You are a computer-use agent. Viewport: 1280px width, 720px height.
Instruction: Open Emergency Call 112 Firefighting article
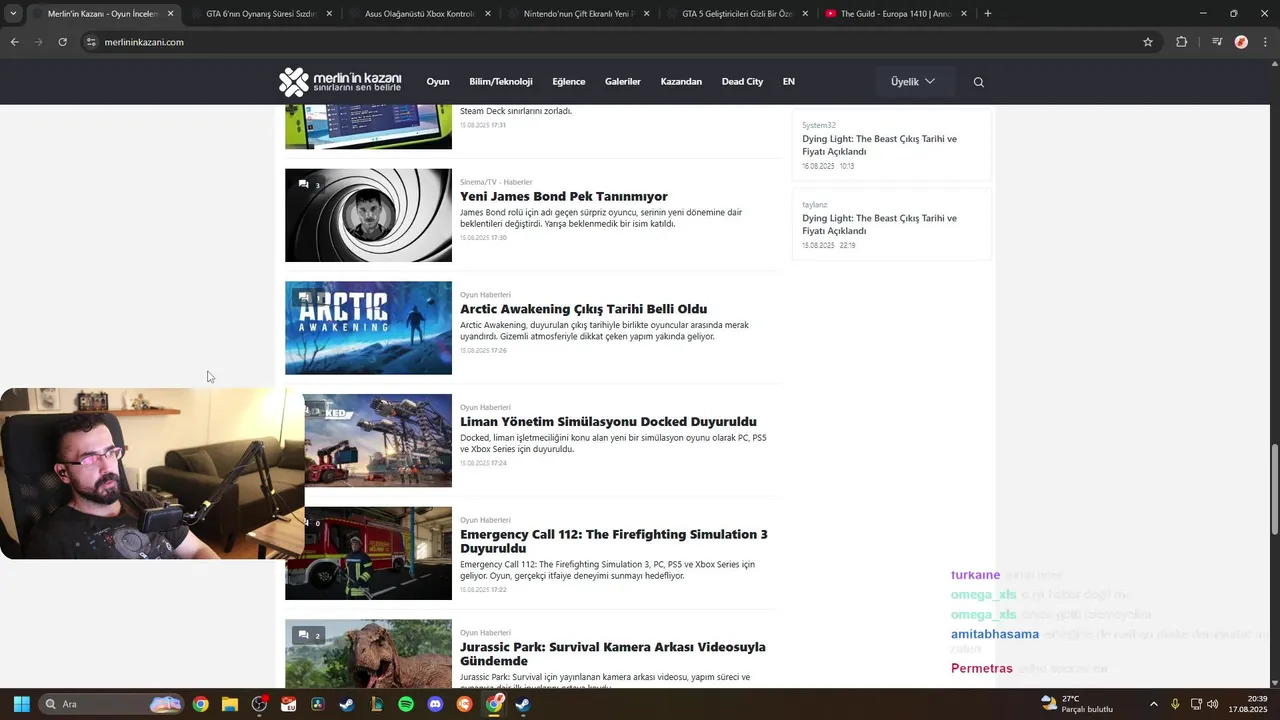(614, 541)
